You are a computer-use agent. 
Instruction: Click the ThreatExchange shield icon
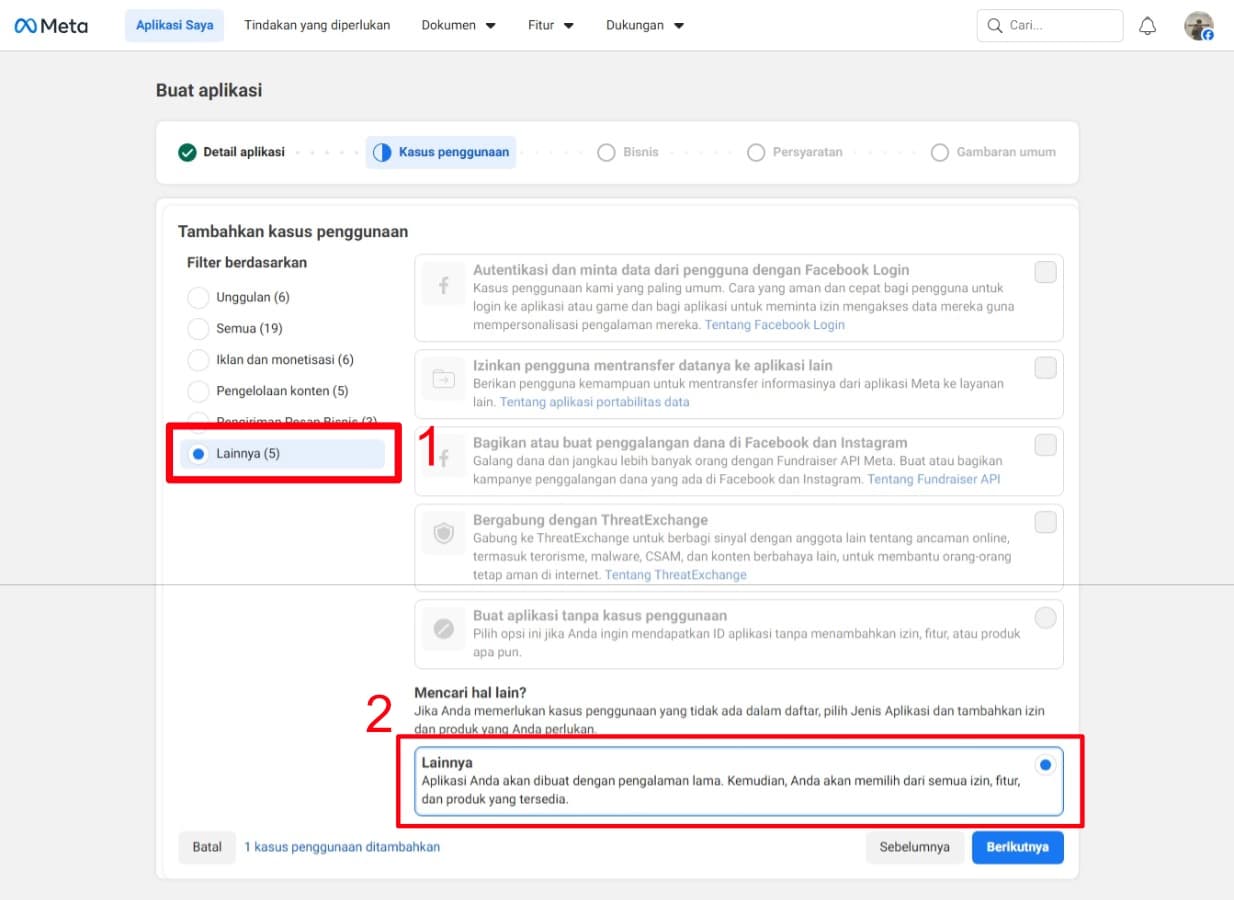coord(443,534)
